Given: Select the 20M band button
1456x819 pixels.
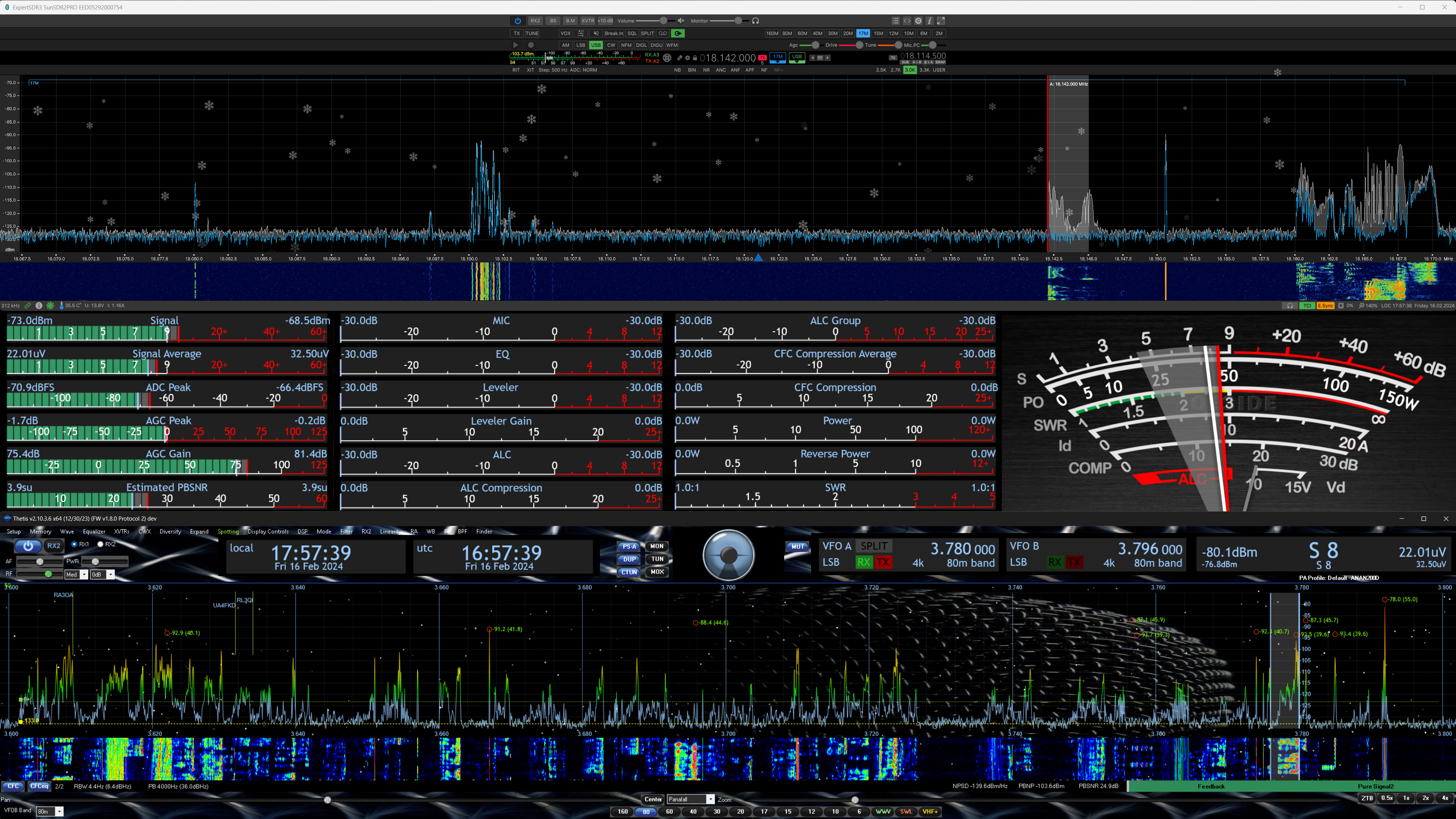Looking at the screenshot, I should [847, 33].
